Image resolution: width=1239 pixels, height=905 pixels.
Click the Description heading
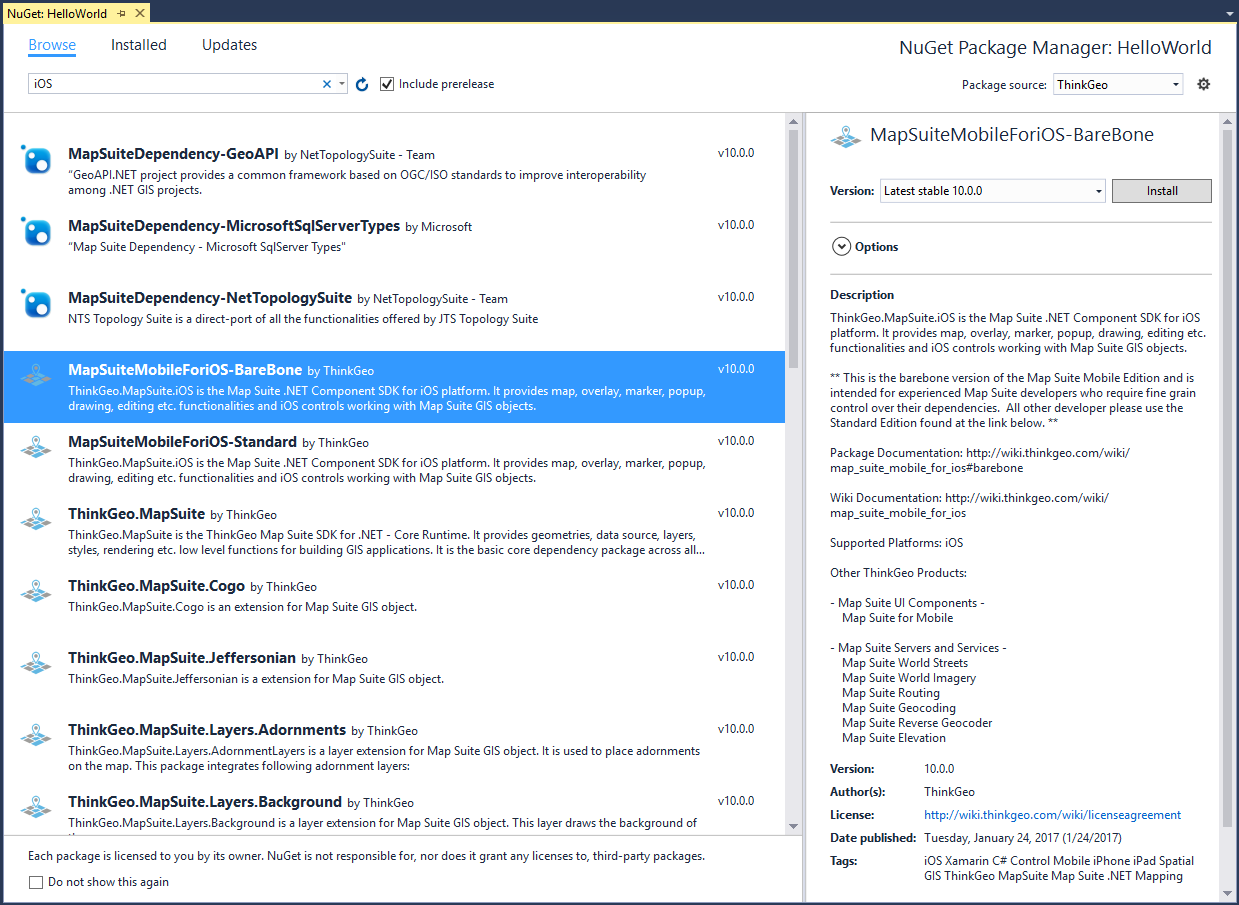[862, 295]
